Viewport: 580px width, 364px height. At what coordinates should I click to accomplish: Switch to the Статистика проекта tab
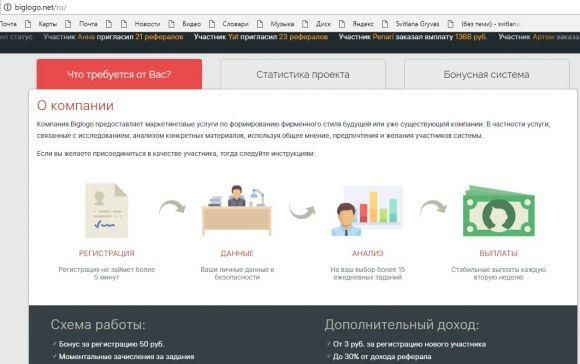(x=303, y=74)
